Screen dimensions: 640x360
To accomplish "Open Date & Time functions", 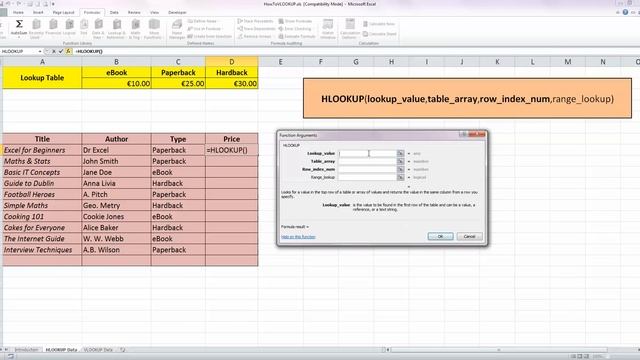I will 98,29.
